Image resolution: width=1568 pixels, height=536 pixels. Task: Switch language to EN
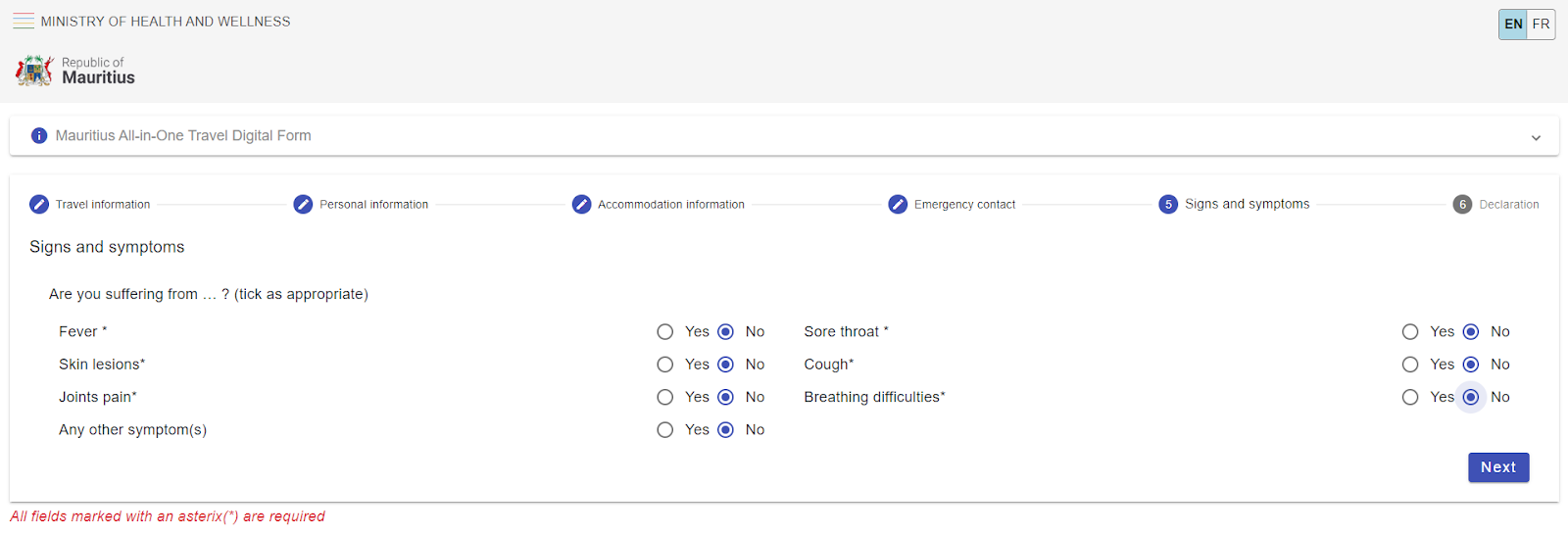(x=1513, y=24)
